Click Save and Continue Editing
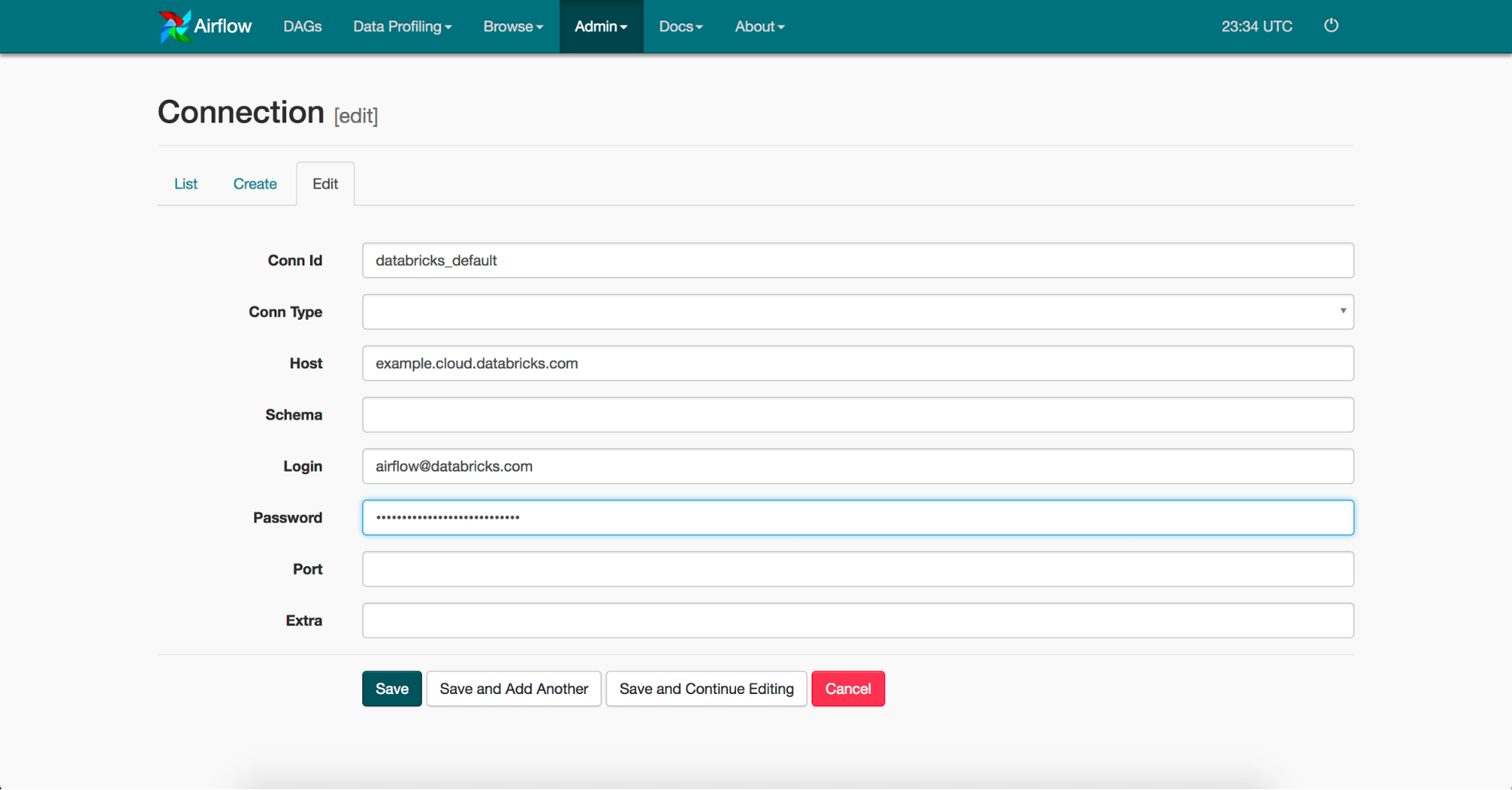Image resolution: width=1512 pixels, height=790 pixels. 706,689
